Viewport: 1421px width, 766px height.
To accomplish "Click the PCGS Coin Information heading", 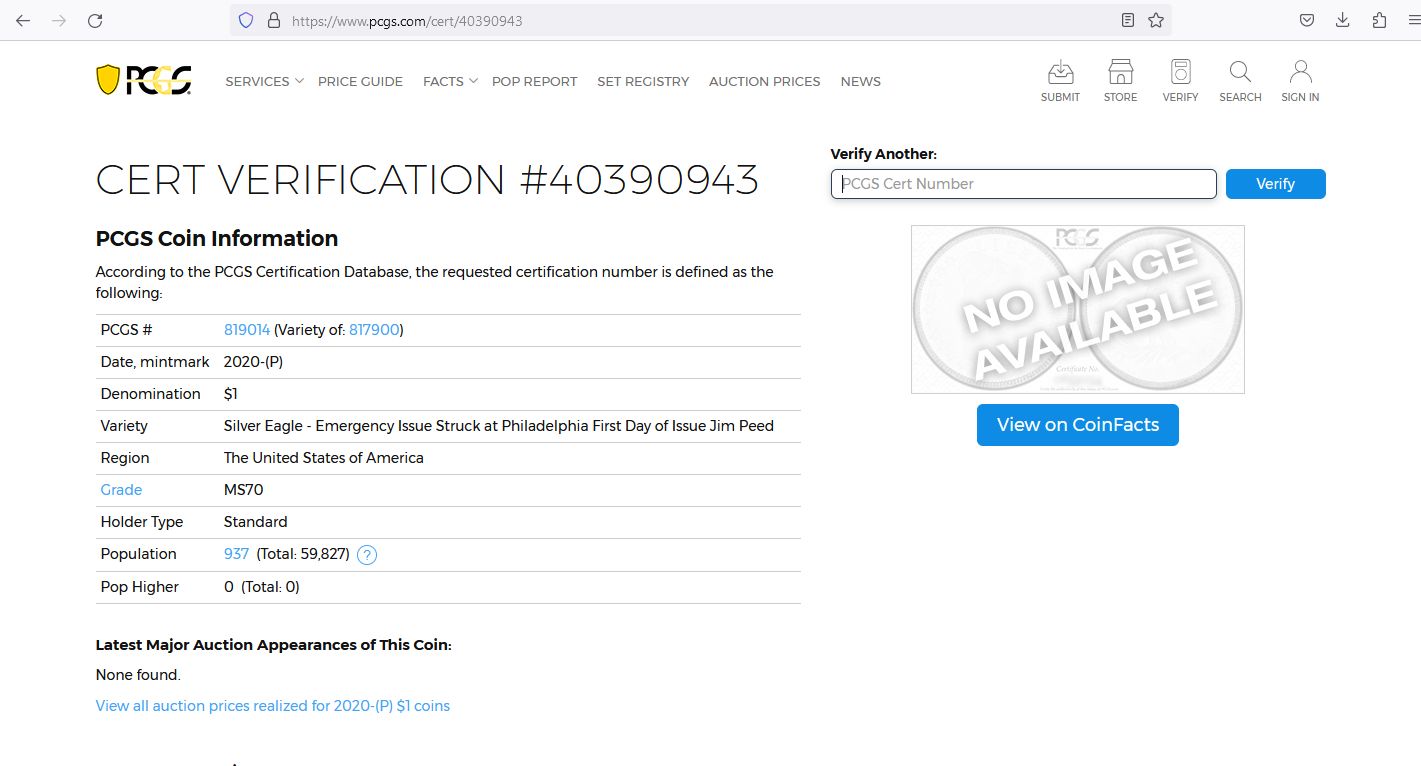I will (x=217, y=238).
